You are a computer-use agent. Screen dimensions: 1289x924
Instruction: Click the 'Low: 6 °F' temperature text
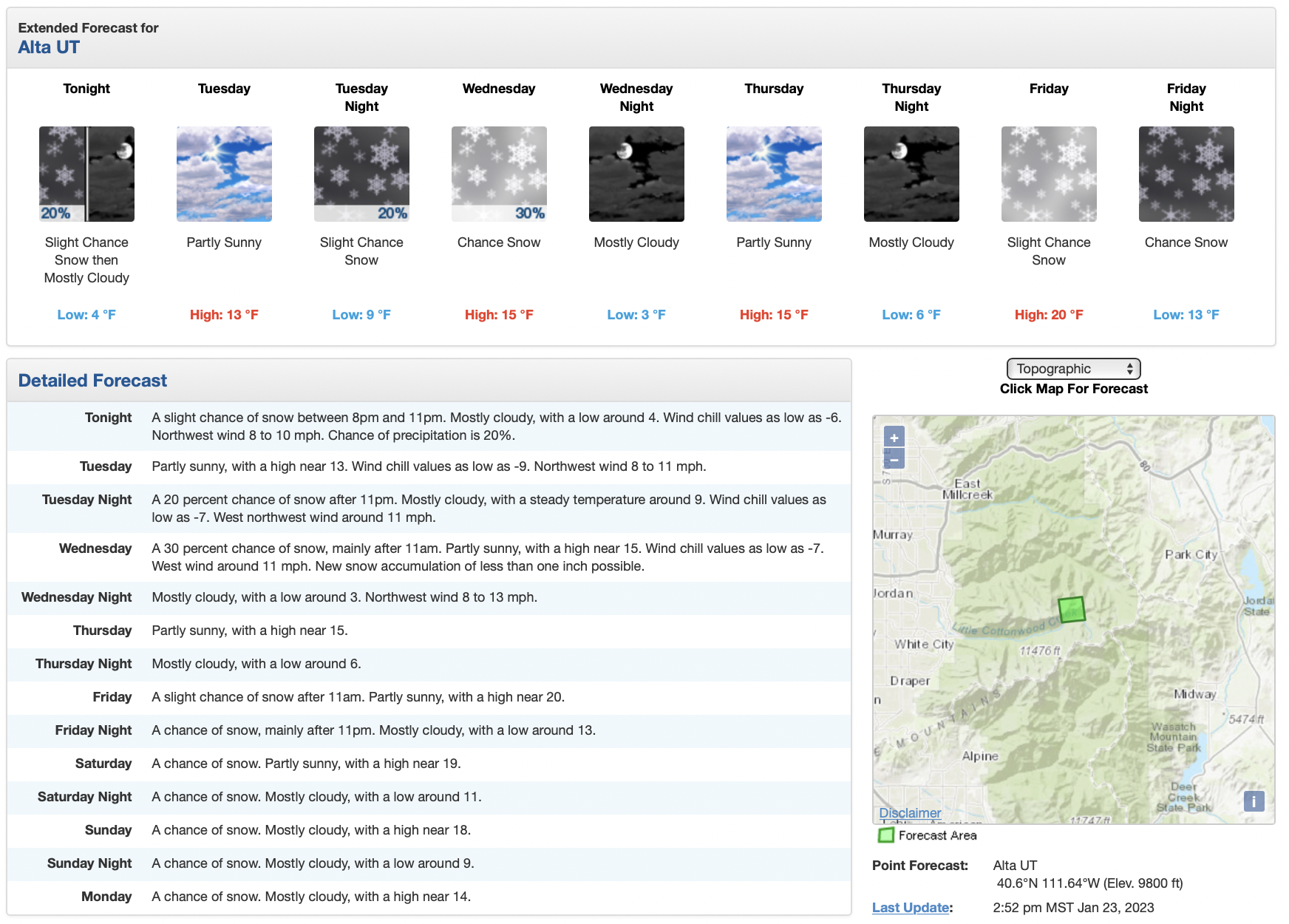point(911,315)
